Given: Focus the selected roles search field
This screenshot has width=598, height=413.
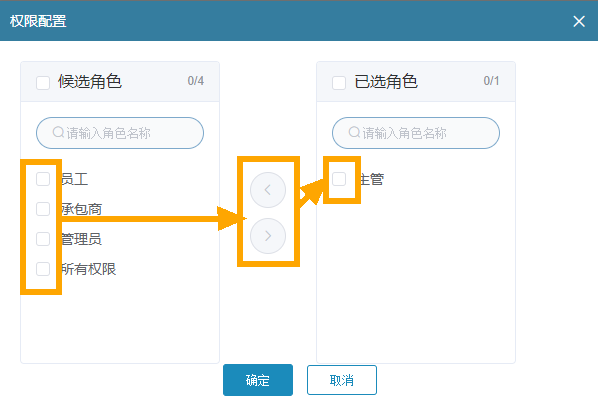Looking at the screenshot, I should coord(416,133).
